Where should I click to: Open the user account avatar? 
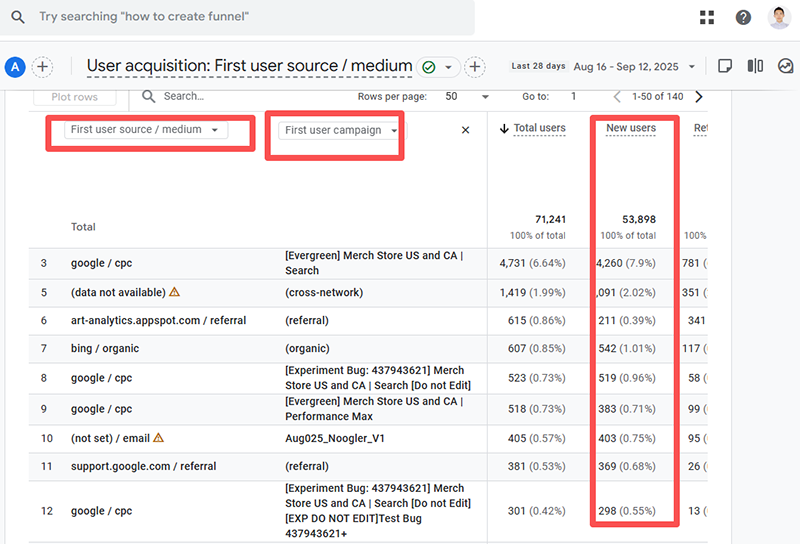(779, 17)
